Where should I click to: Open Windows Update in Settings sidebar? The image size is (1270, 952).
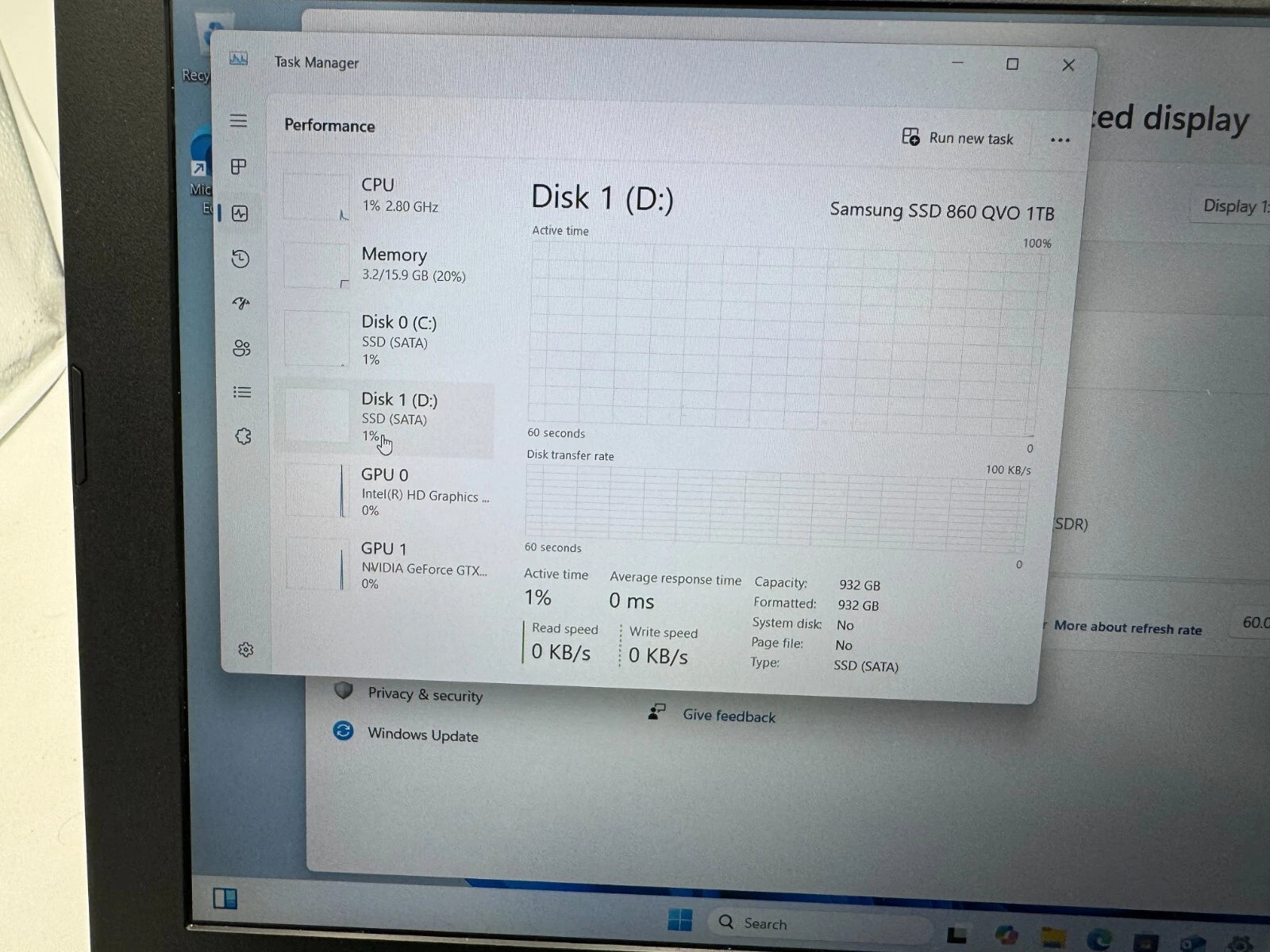click(x=421, y=735)
